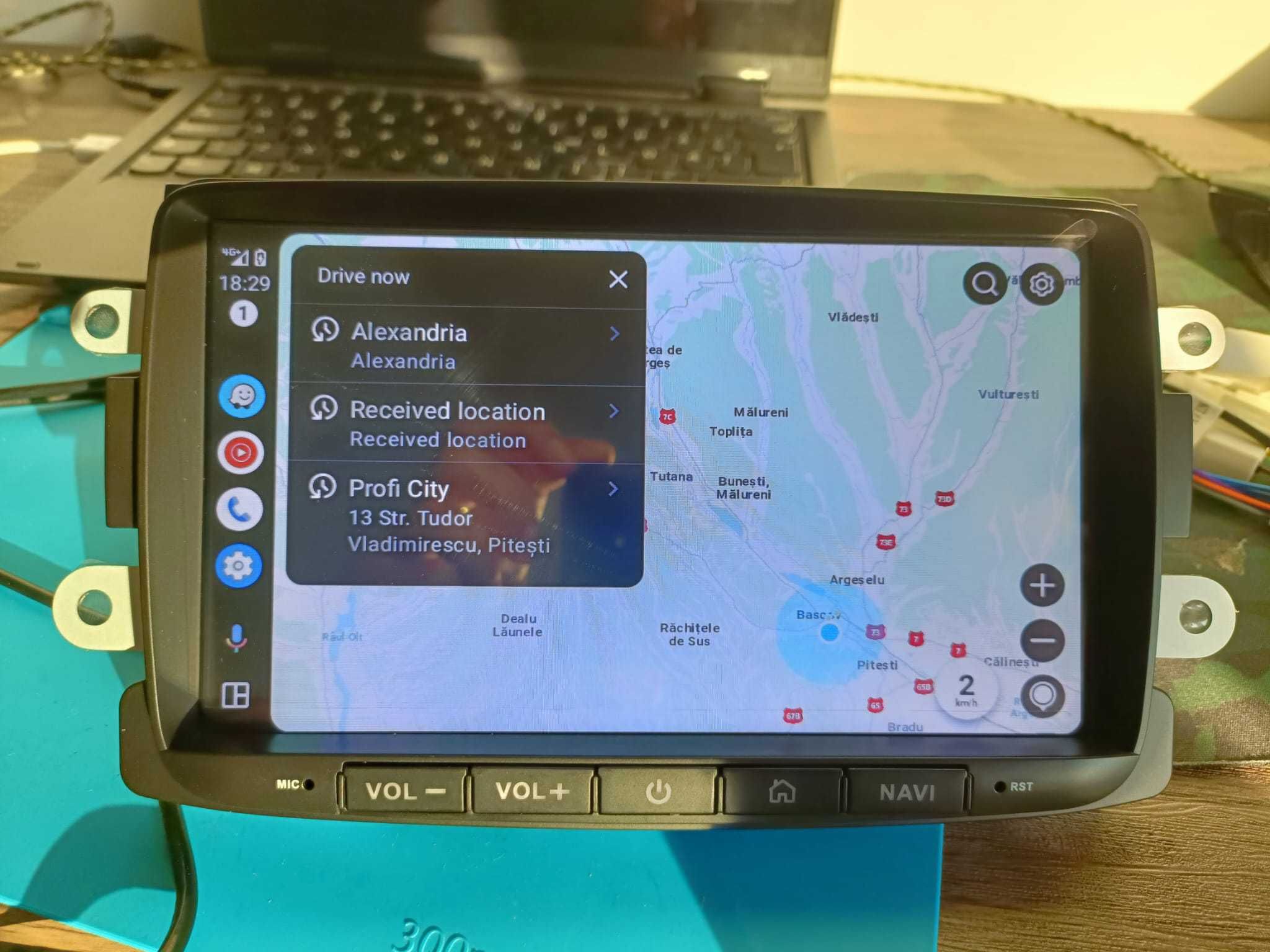Image resolution: width=1270 pixels, height=952 pixels.
Task: Expand Received location option
Action: click(621, 417)
